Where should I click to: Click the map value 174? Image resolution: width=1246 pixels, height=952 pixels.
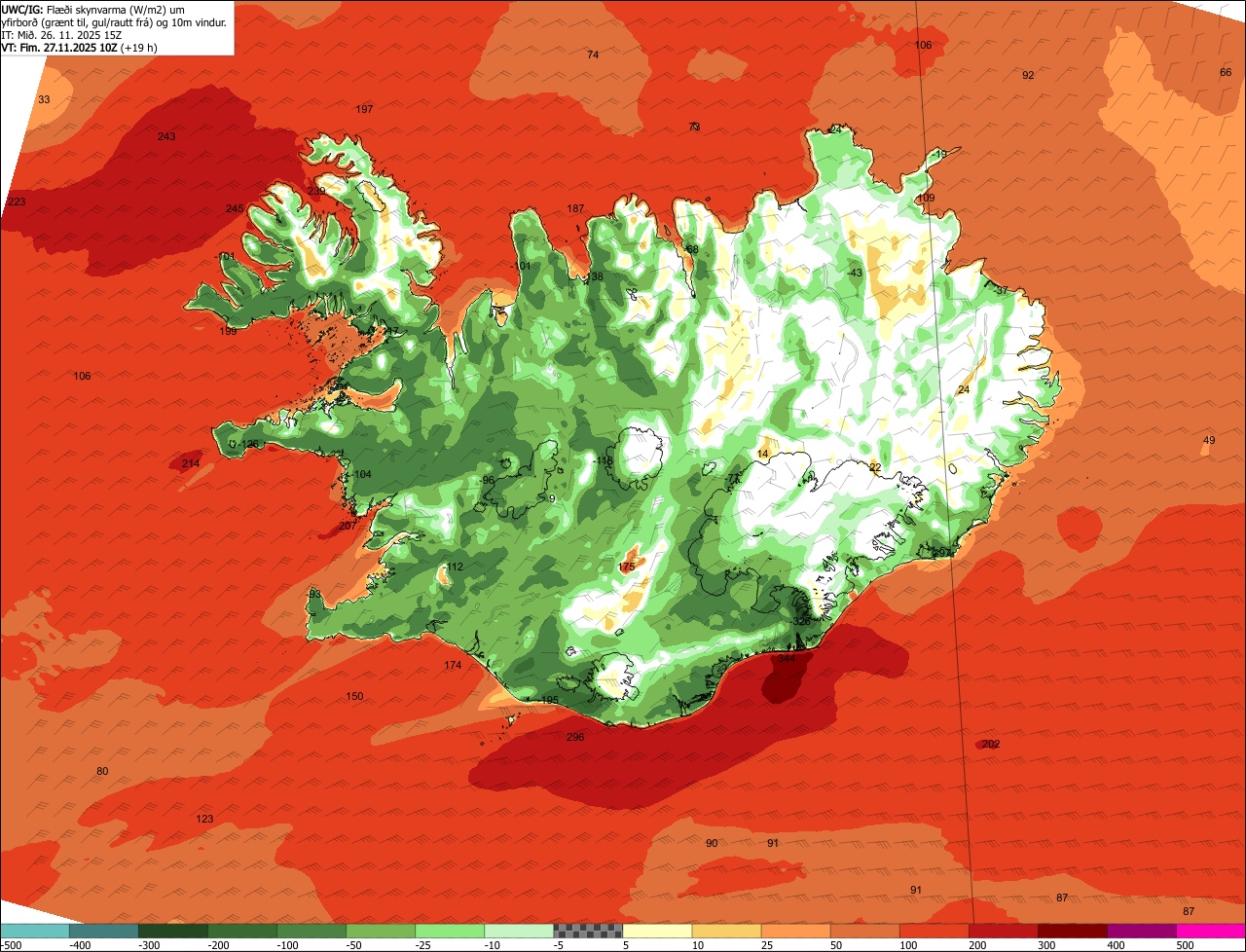click(453, 665)
